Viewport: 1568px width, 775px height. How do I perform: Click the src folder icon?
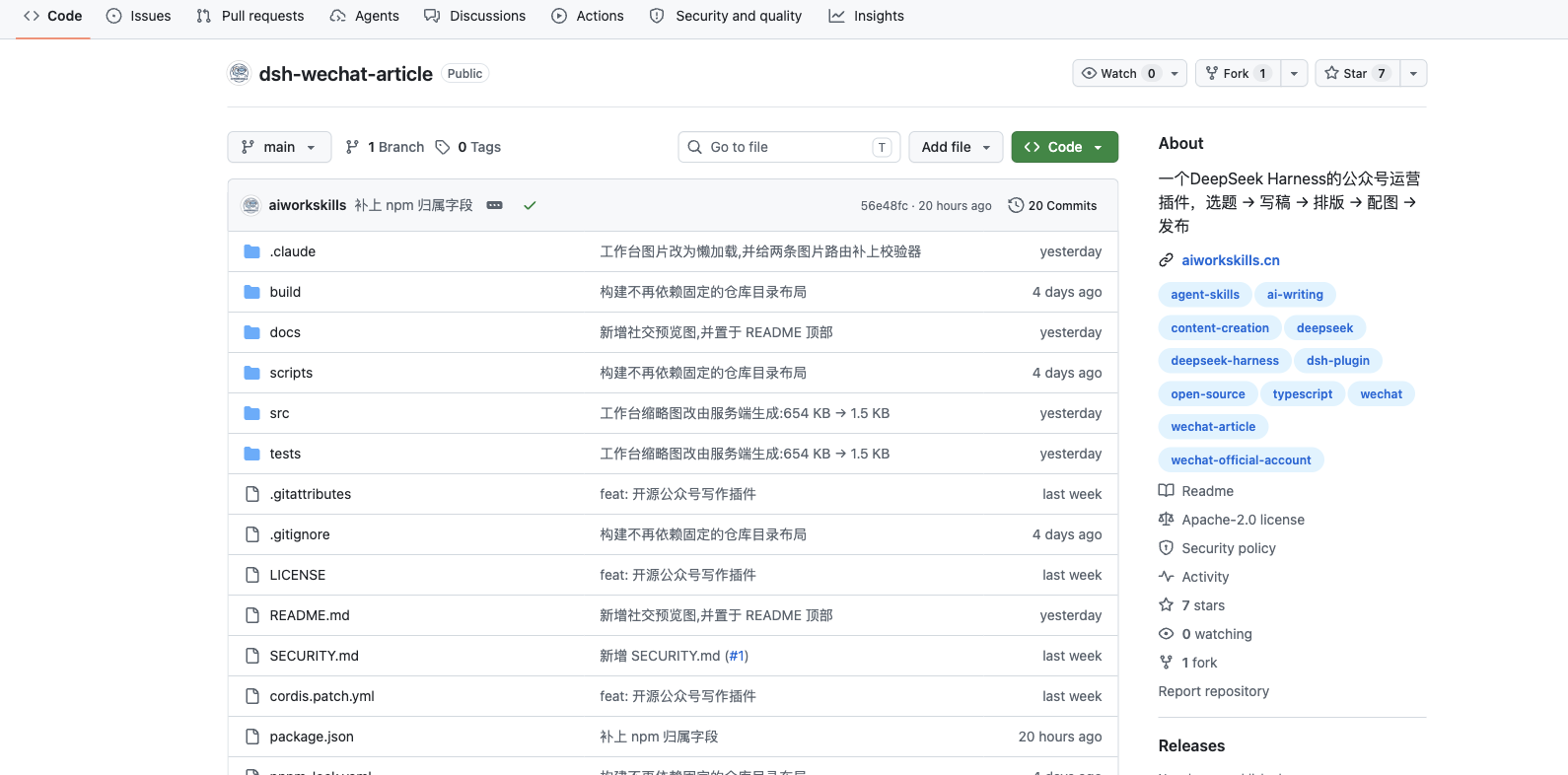251,413
